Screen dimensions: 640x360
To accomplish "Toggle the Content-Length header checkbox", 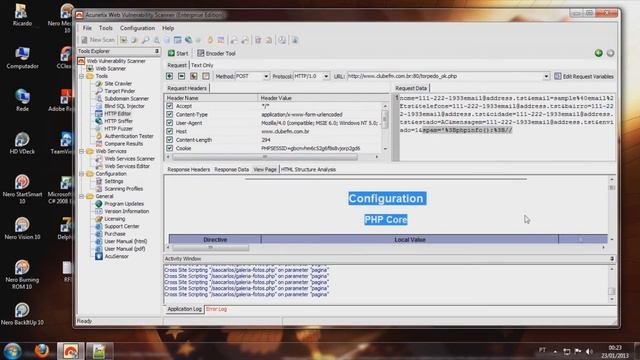I will [x=169, y=140].
